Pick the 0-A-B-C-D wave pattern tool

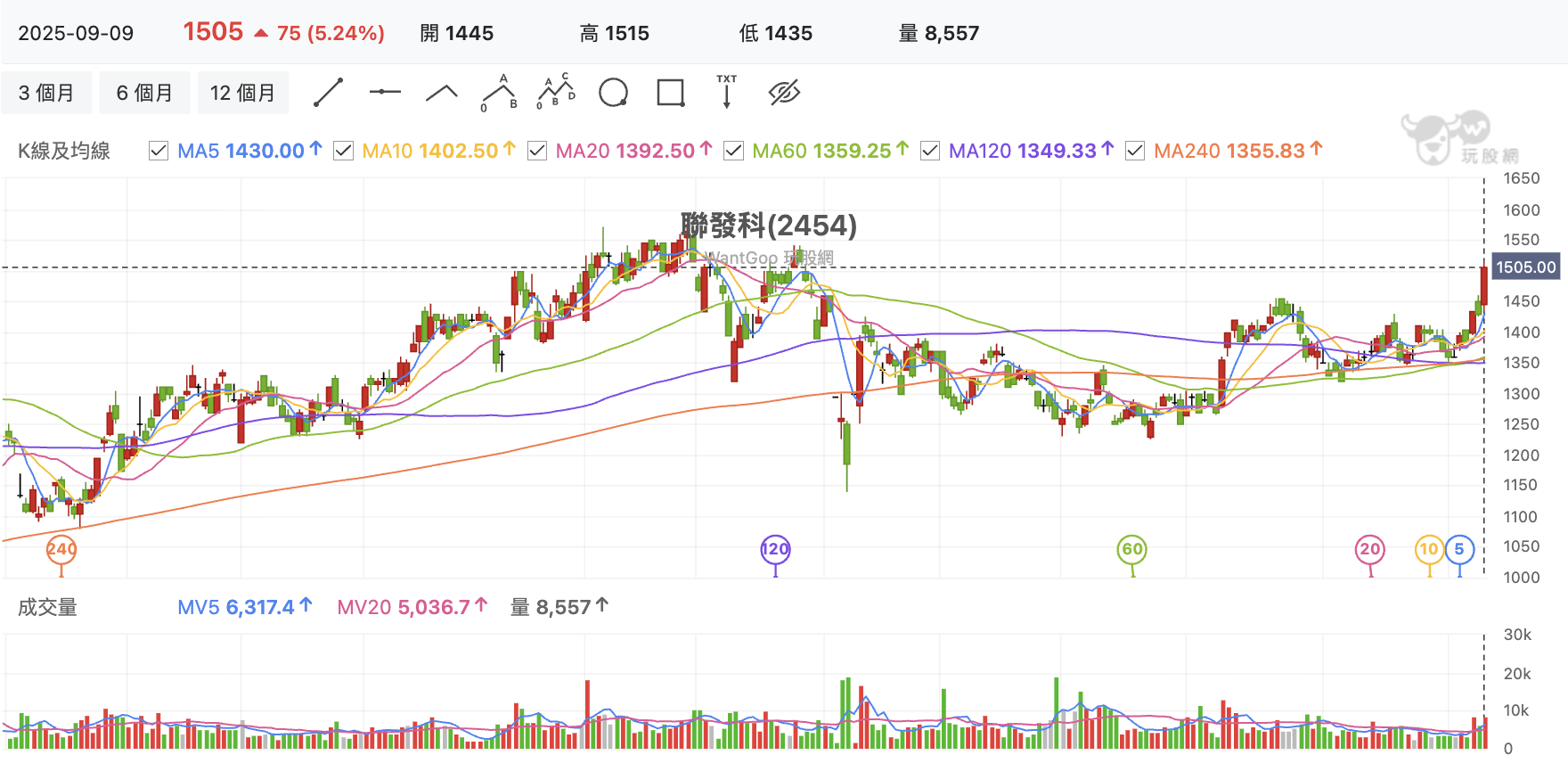point(556,92)
